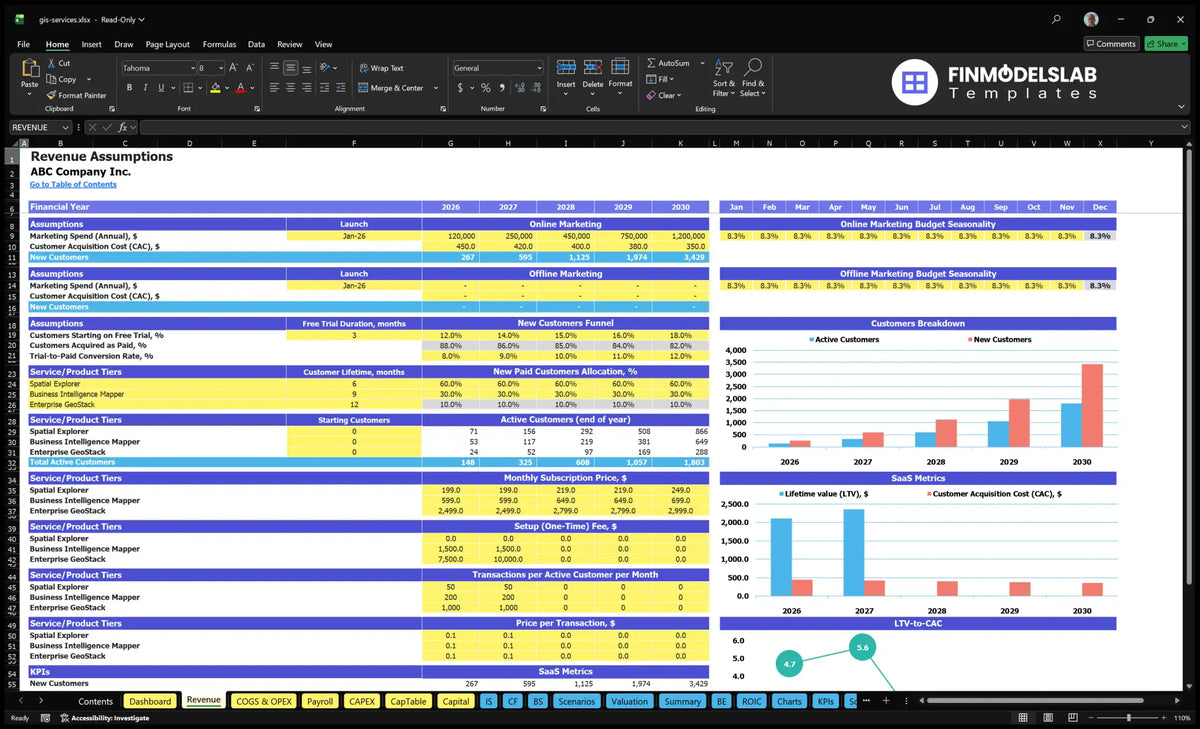Image resolution: width=1200 pixels, height=729 pixels.
Task: Click the search magnifier in title bar
Action: pyautogui.click(x=1057, y=19)
